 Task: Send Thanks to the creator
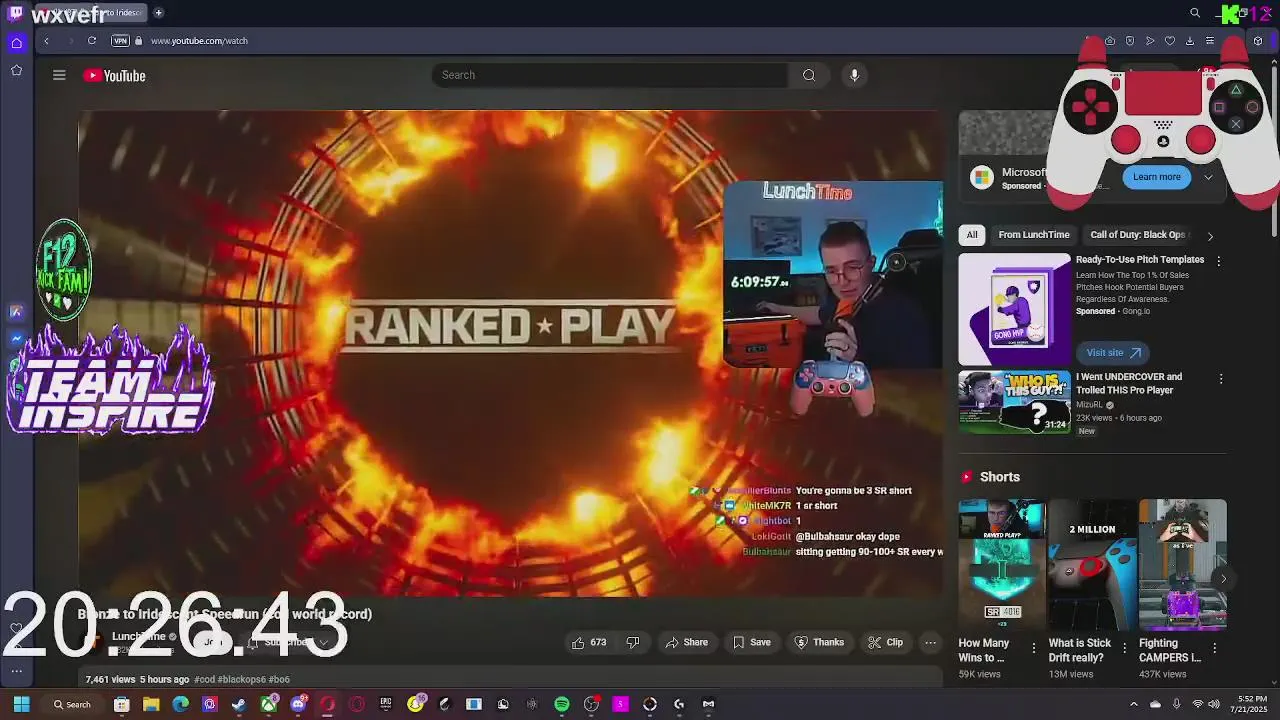point(819,642)
